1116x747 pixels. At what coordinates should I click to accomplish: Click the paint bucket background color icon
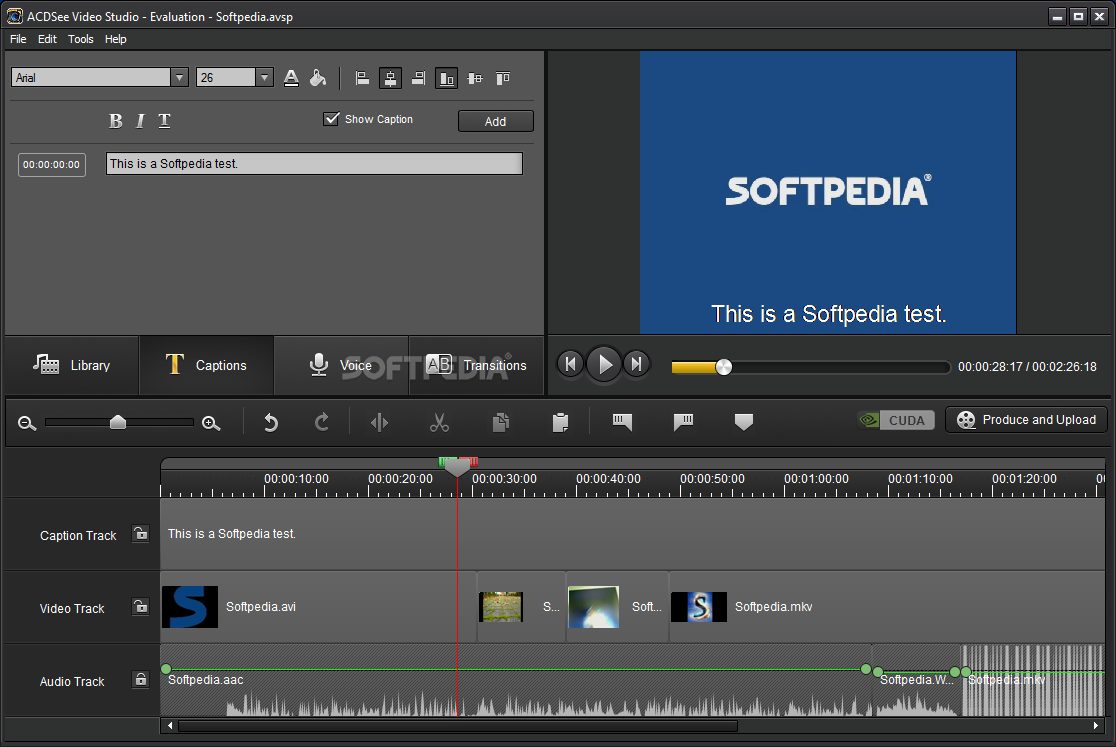point(318,78)
